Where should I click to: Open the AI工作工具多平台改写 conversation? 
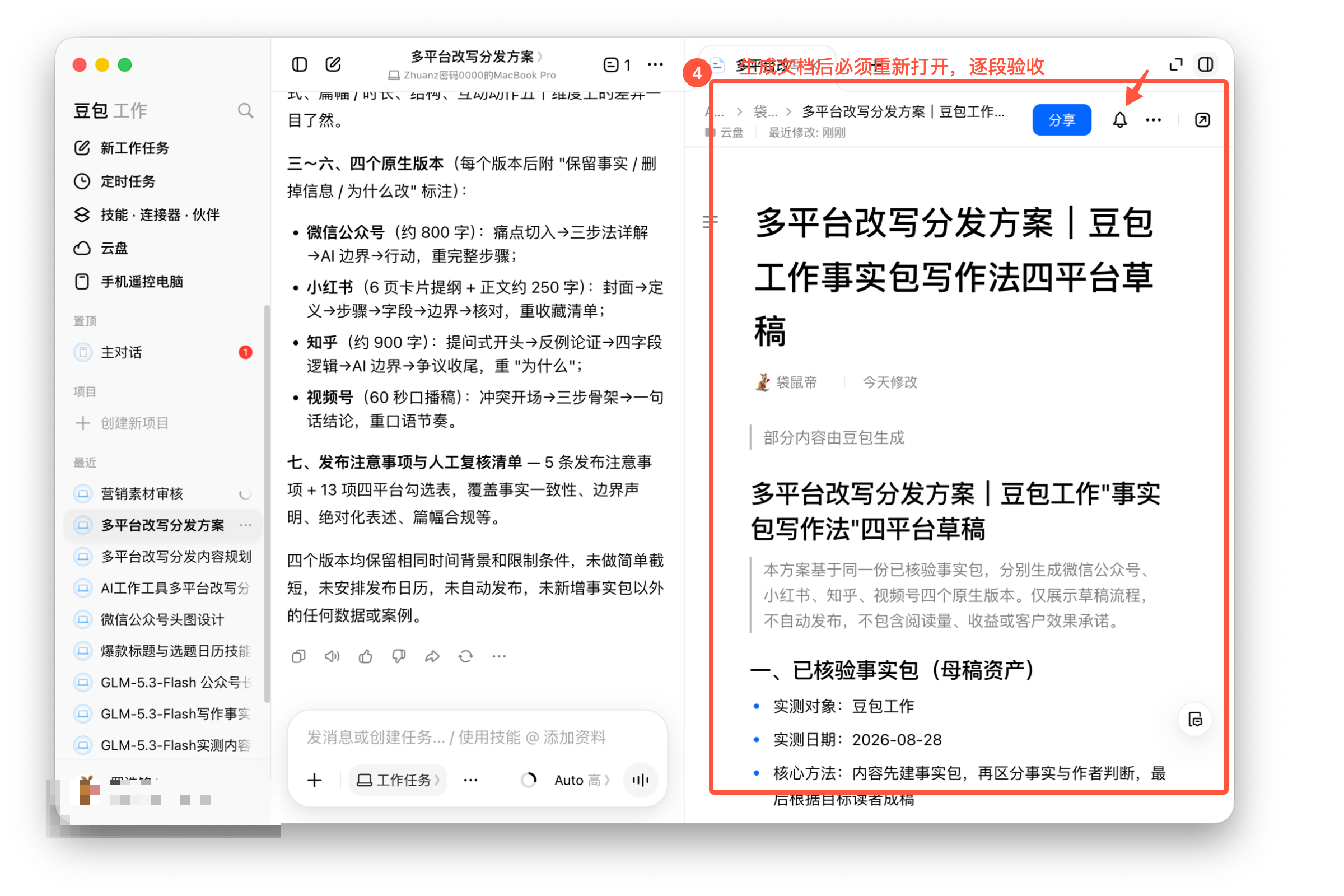(x=163, y=588)
